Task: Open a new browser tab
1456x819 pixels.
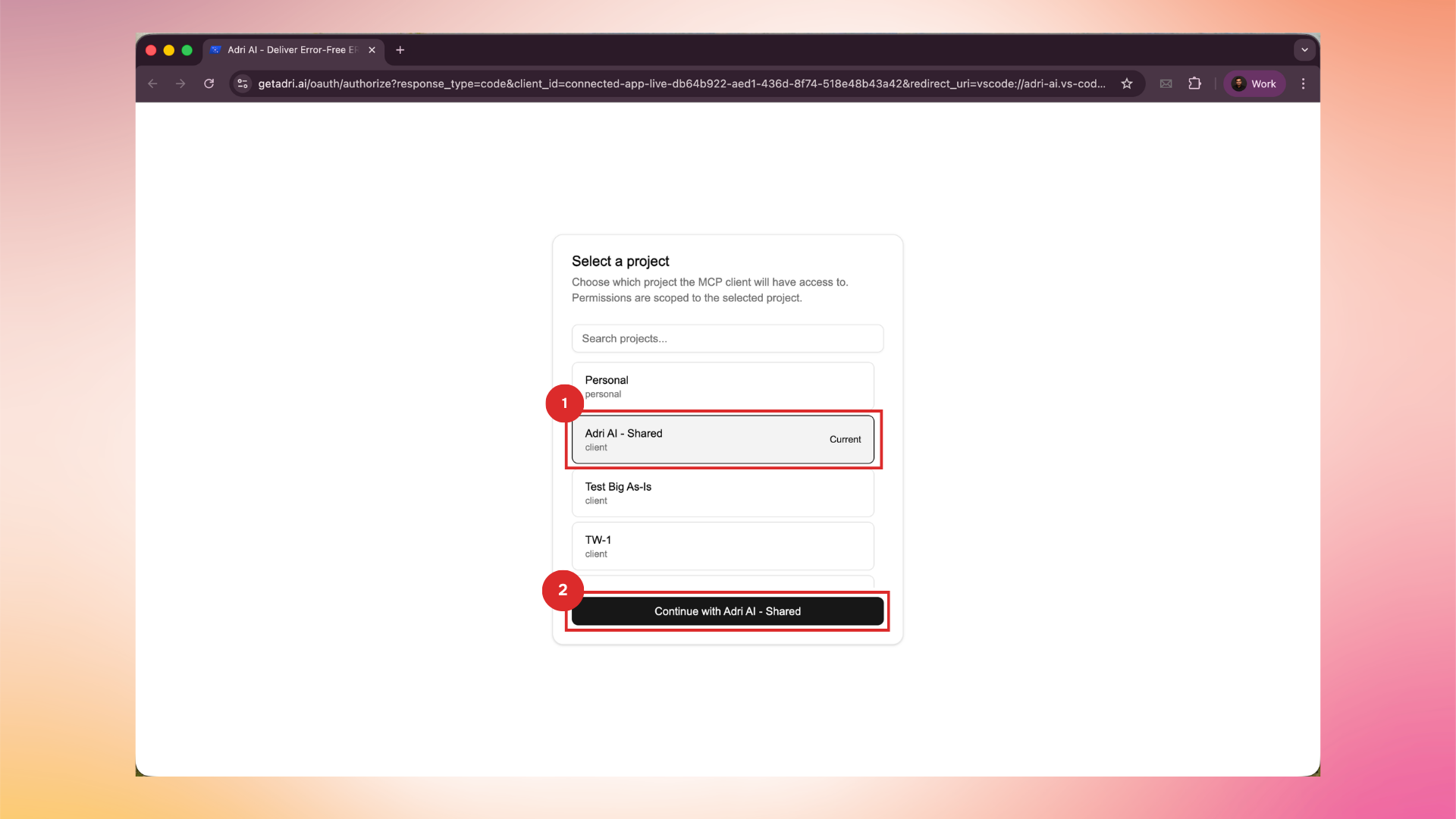Action: [x=400, y=50]
